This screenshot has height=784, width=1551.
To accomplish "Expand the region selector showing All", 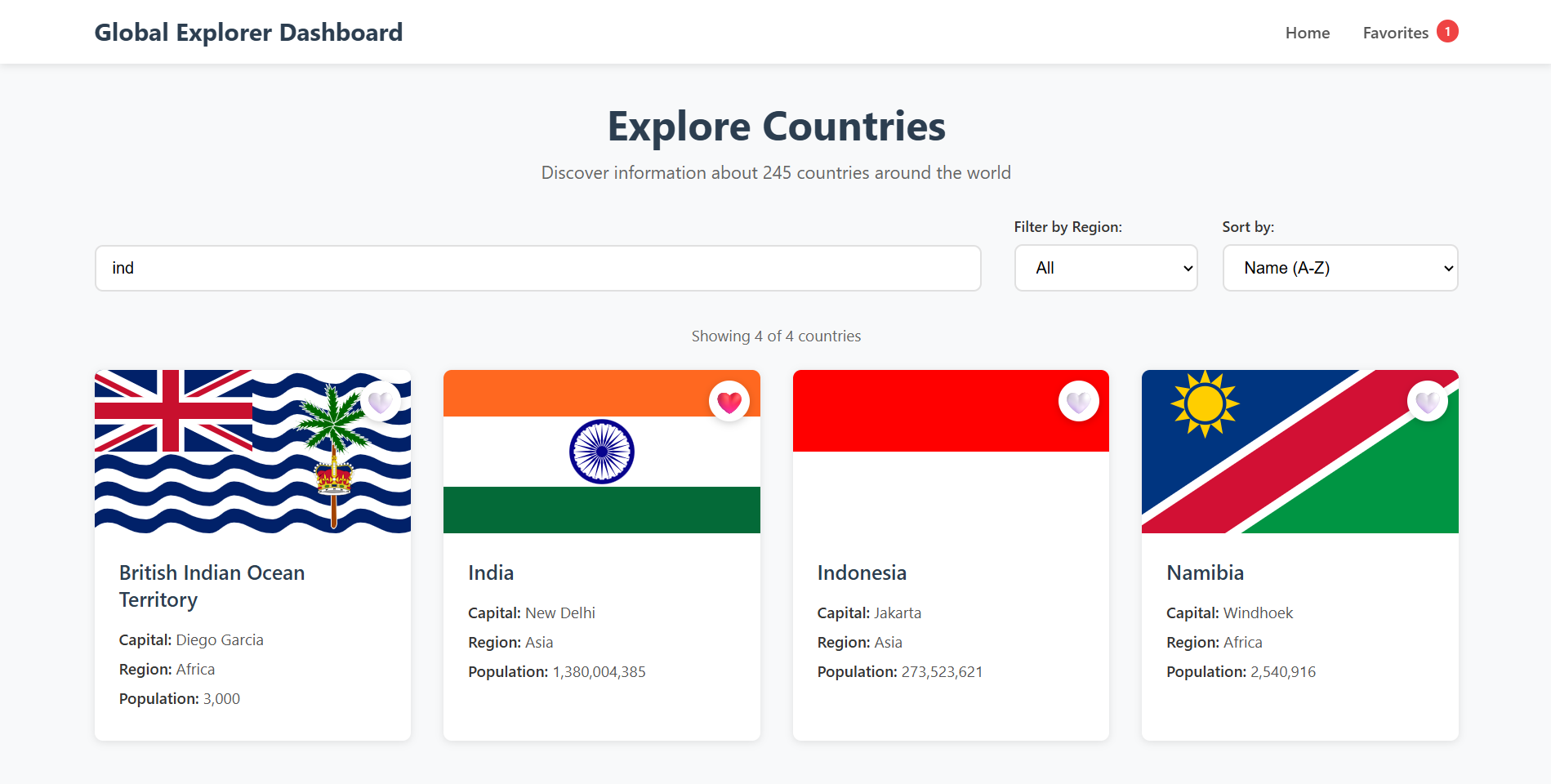I will coord(1105,268).
